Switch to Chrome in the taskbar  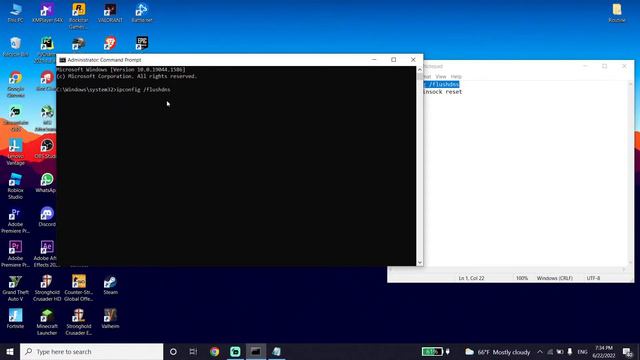214,351
